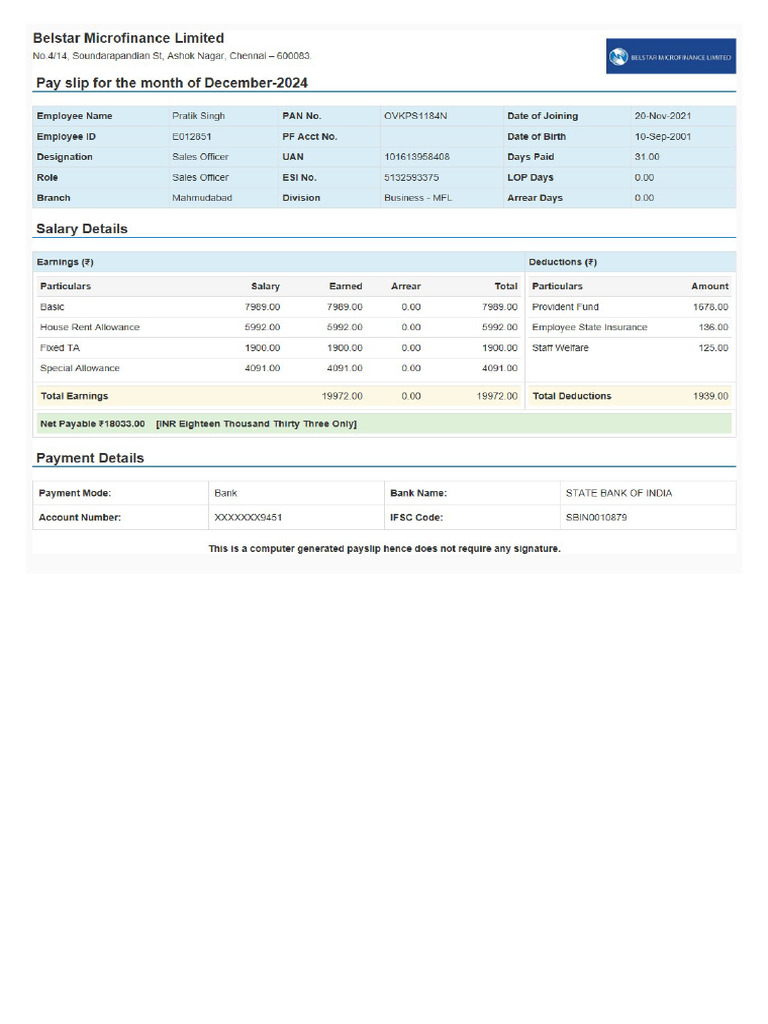Click the 'Staff Welfare' deduction label

pos(560,348)
